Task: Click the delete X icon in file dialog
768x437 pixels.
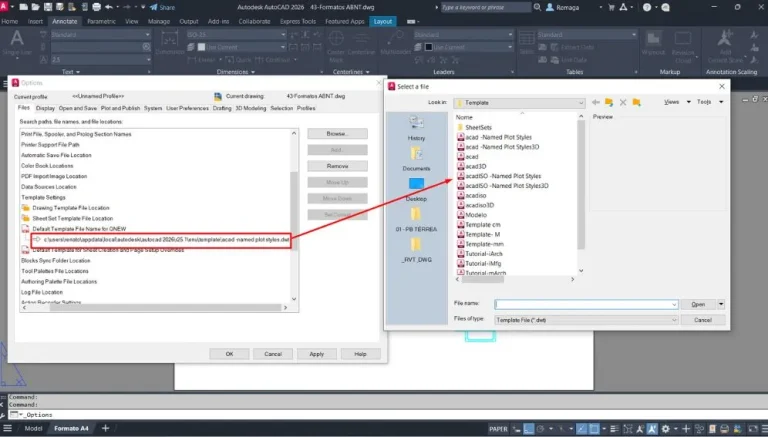Action: click(623, 102)
